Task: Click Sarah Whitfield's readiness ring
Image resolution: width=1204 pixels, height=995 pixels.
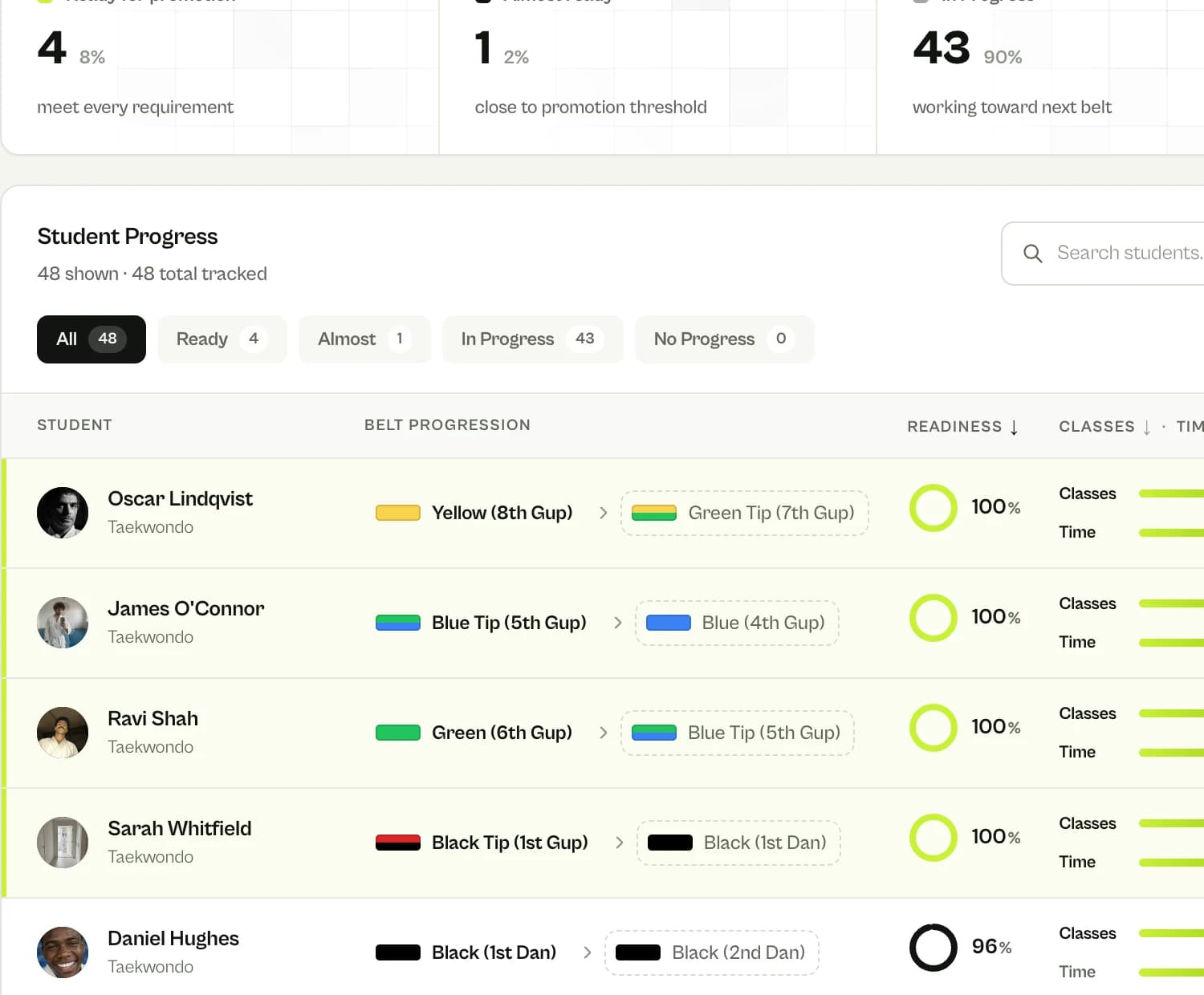Action: coord(934,838)
